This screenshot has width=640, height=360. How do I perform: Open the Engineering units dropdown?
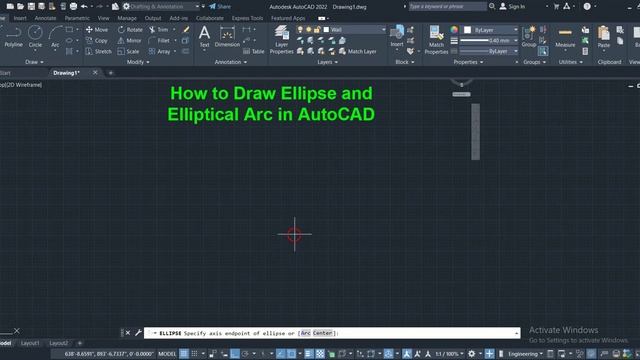point(526,354)
